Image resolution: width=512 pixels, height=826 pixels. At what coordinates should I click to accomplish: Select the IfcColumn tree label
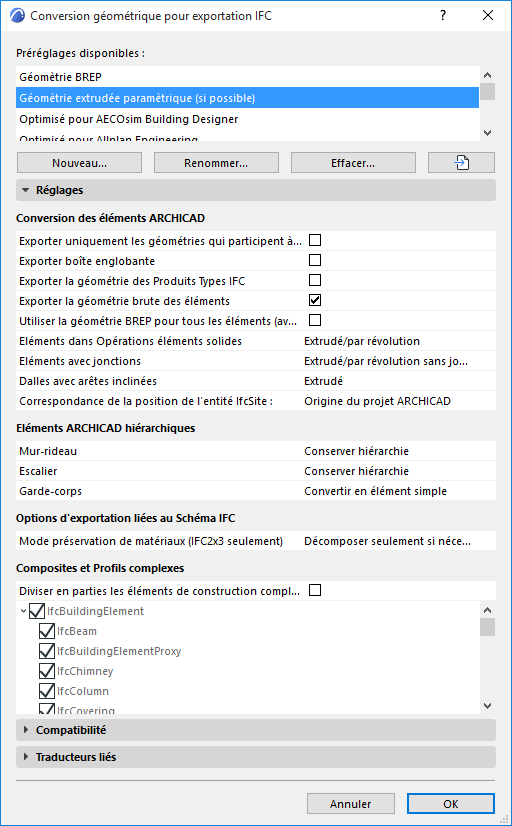click(x=83, y=691)
